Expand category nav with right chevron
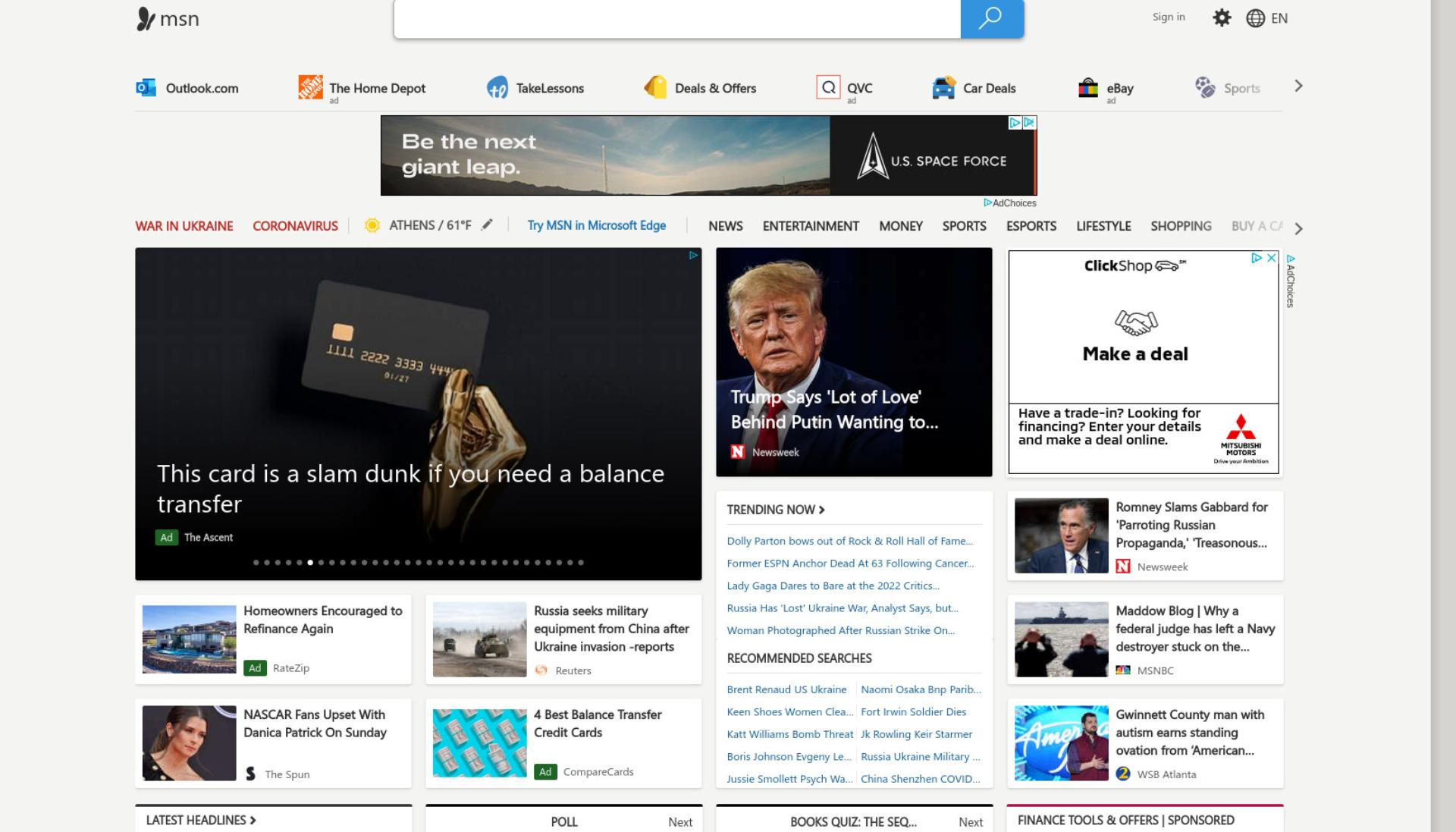 click(1298, 228)
